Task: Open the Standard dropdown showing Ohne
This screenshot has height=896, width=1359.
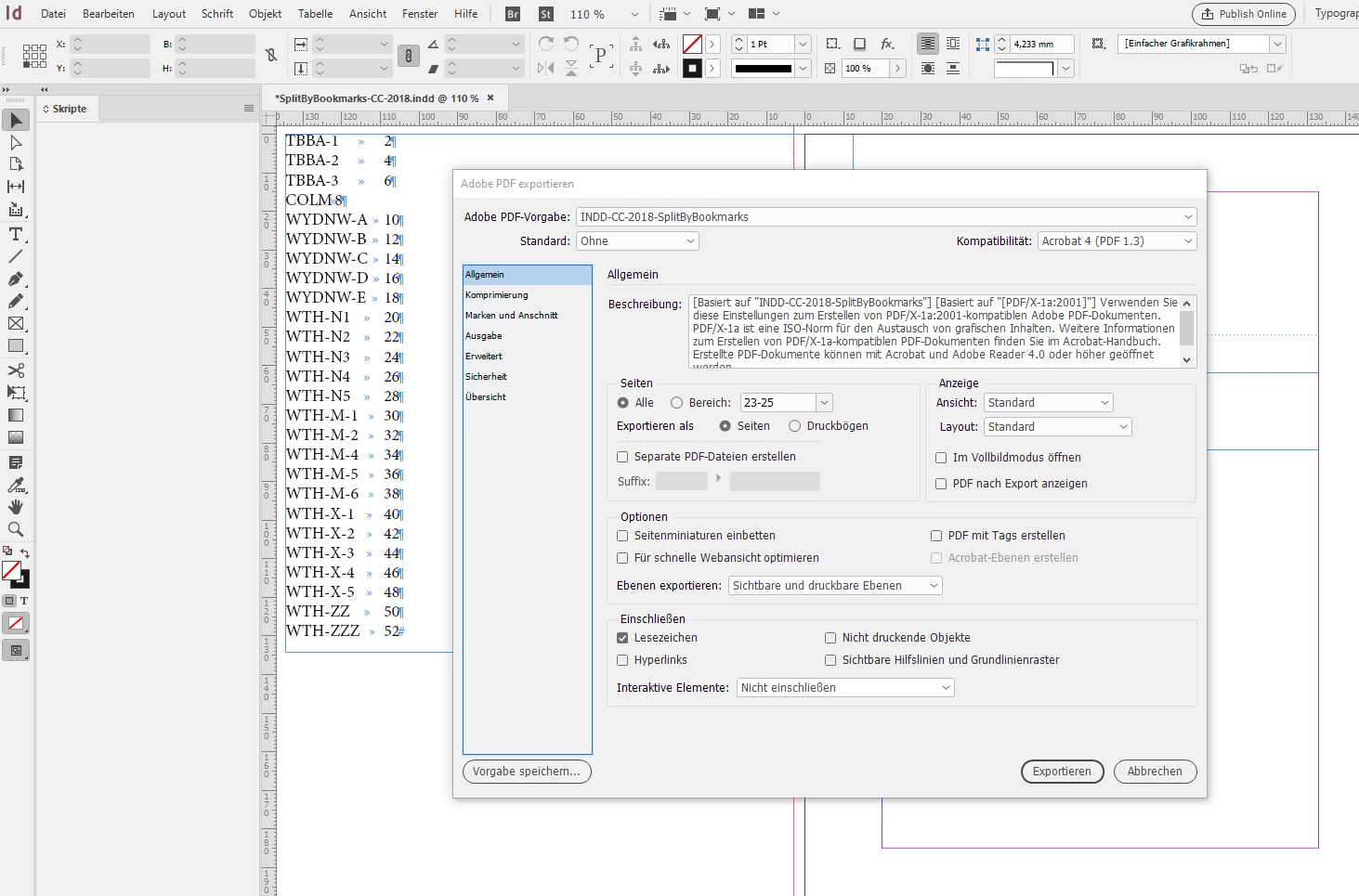Action: point(637,241)
